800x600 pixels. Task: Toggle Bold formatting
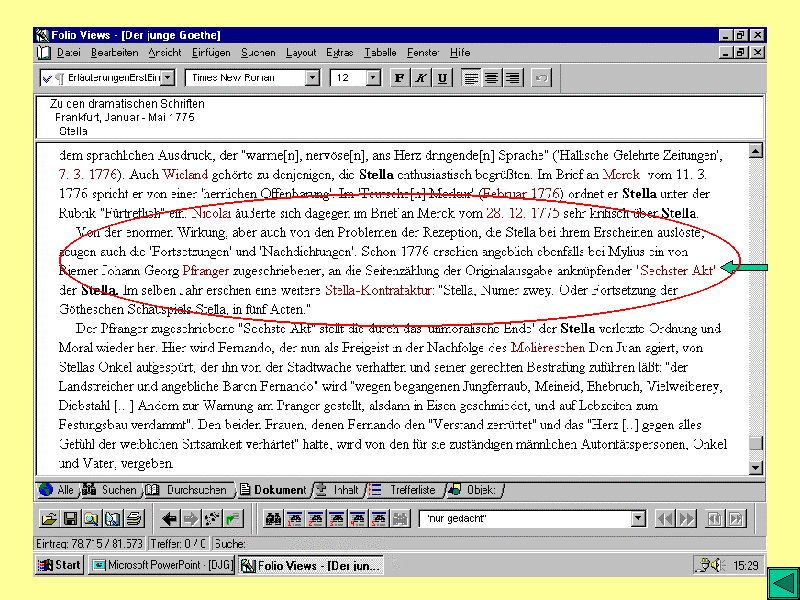399,77
